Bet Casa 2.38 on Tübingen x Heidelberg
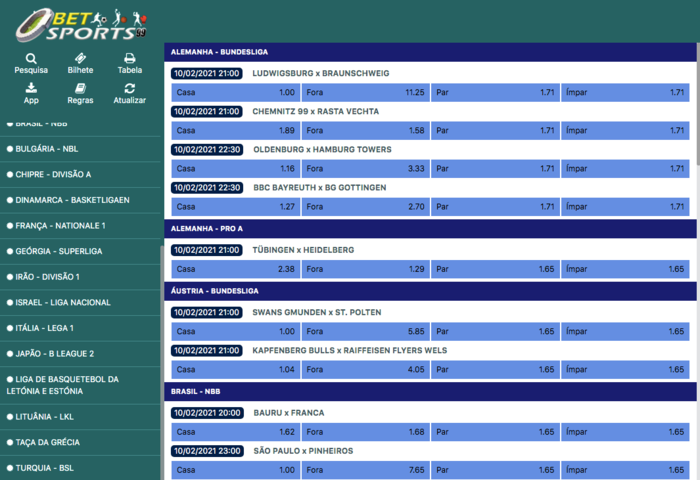700x480 pixels. click(x=235, y=269)
